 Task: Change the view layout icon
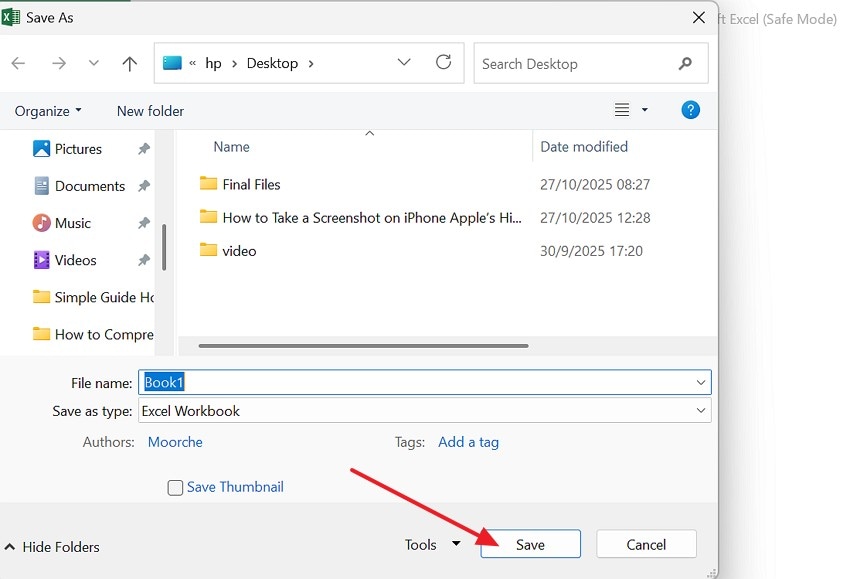[x=622, y=110]
